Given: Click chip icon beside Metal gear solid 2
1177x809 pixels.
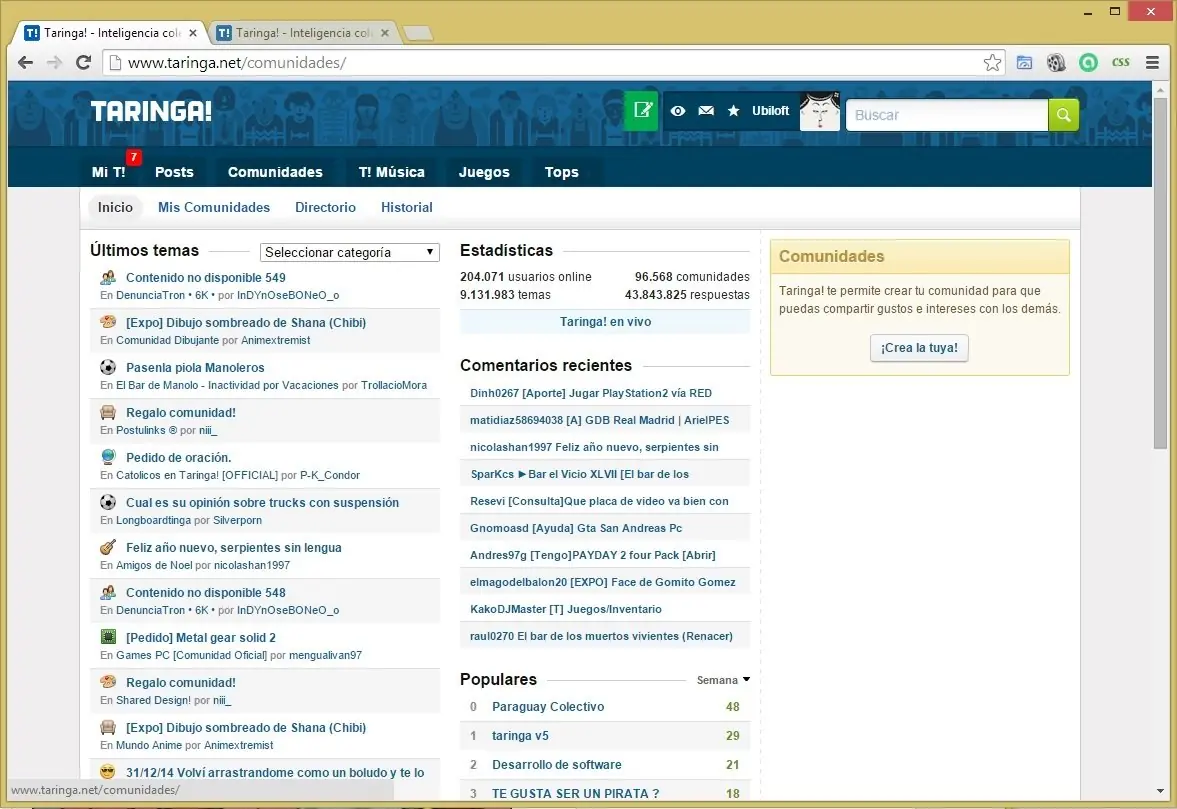Looking at the screenshot, I should coord(108,637).
